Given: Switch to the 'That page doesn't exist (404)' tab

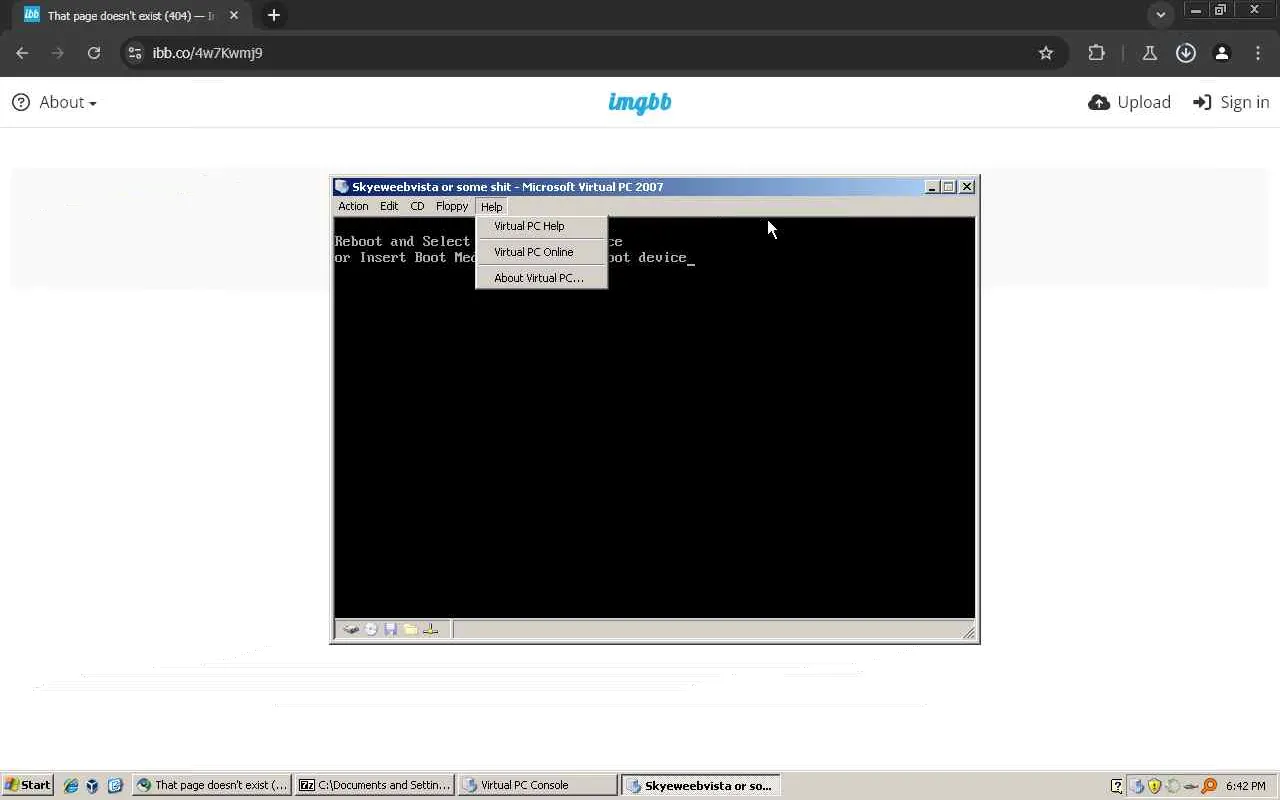Looking at the screenshot, I should point(130,16).
